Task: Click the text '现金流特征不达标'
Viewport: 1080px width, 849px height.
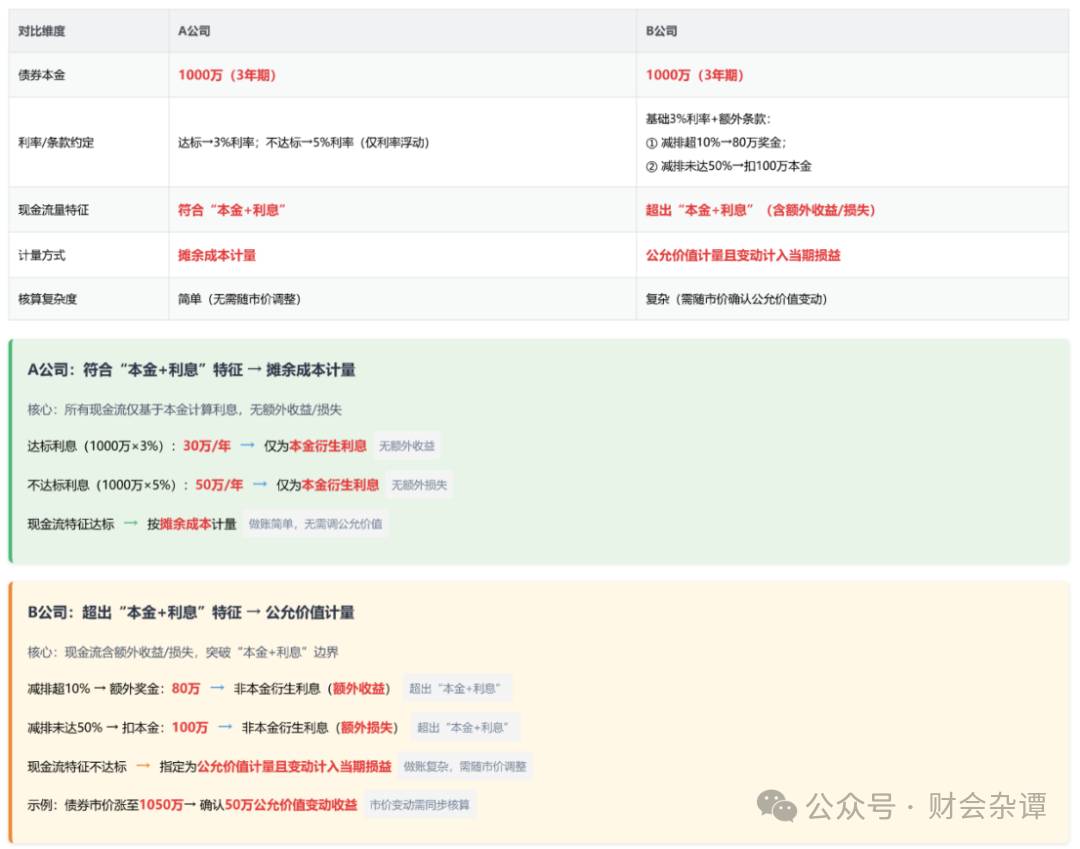Action: click(77, 766)
